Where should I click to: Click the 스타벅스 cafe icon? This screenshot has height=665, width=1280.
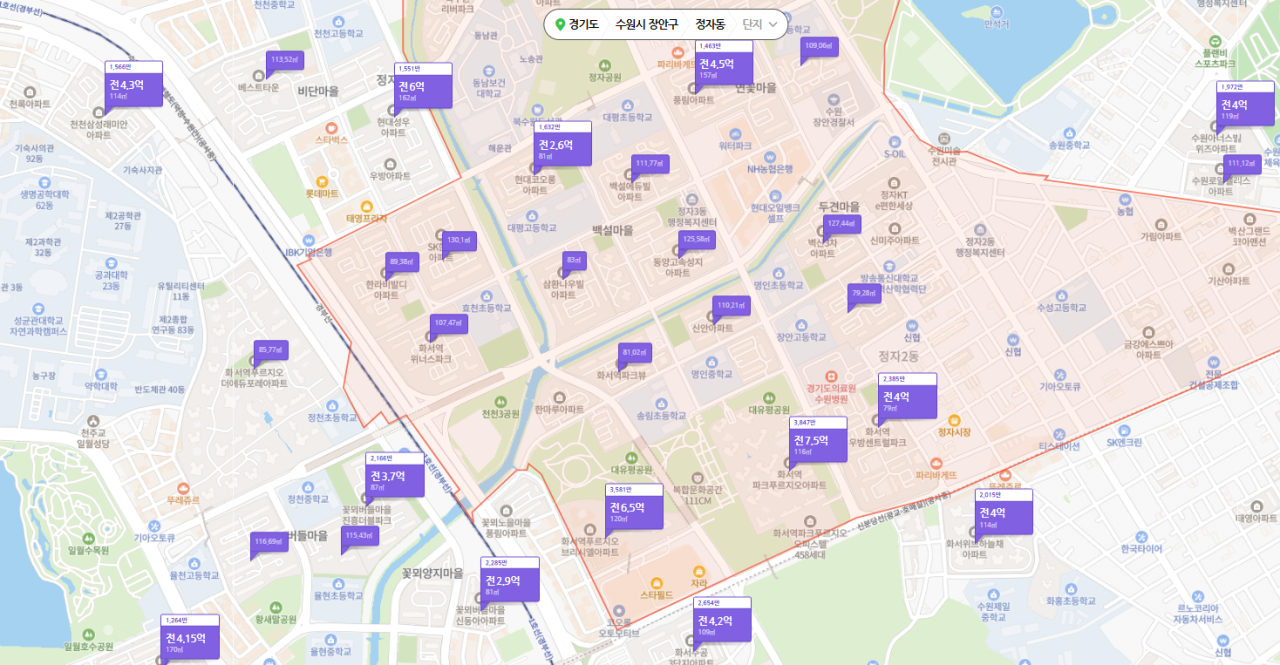(332, 127)
